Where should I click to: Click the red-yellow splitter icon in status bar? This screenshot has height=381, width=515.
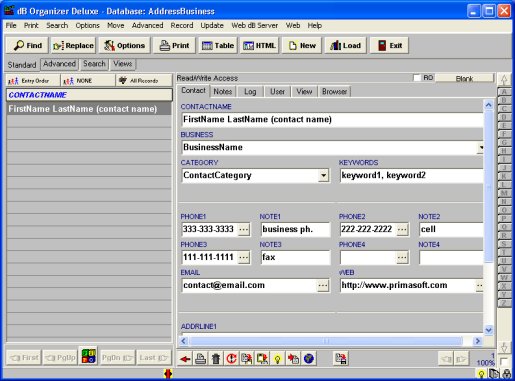click(168, 374)
